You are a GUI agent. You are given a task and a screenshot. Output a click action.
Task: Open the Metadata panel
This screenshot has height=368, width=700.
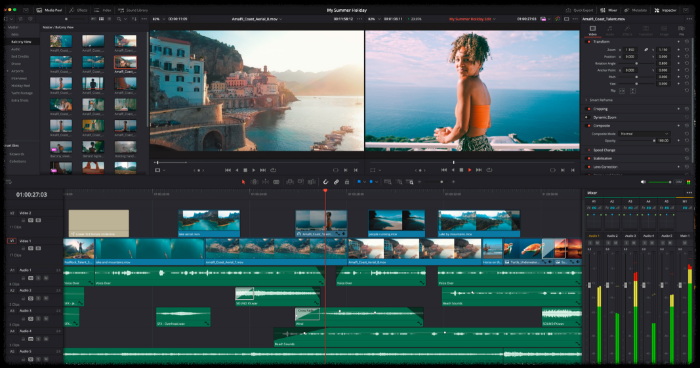[636, 10]
